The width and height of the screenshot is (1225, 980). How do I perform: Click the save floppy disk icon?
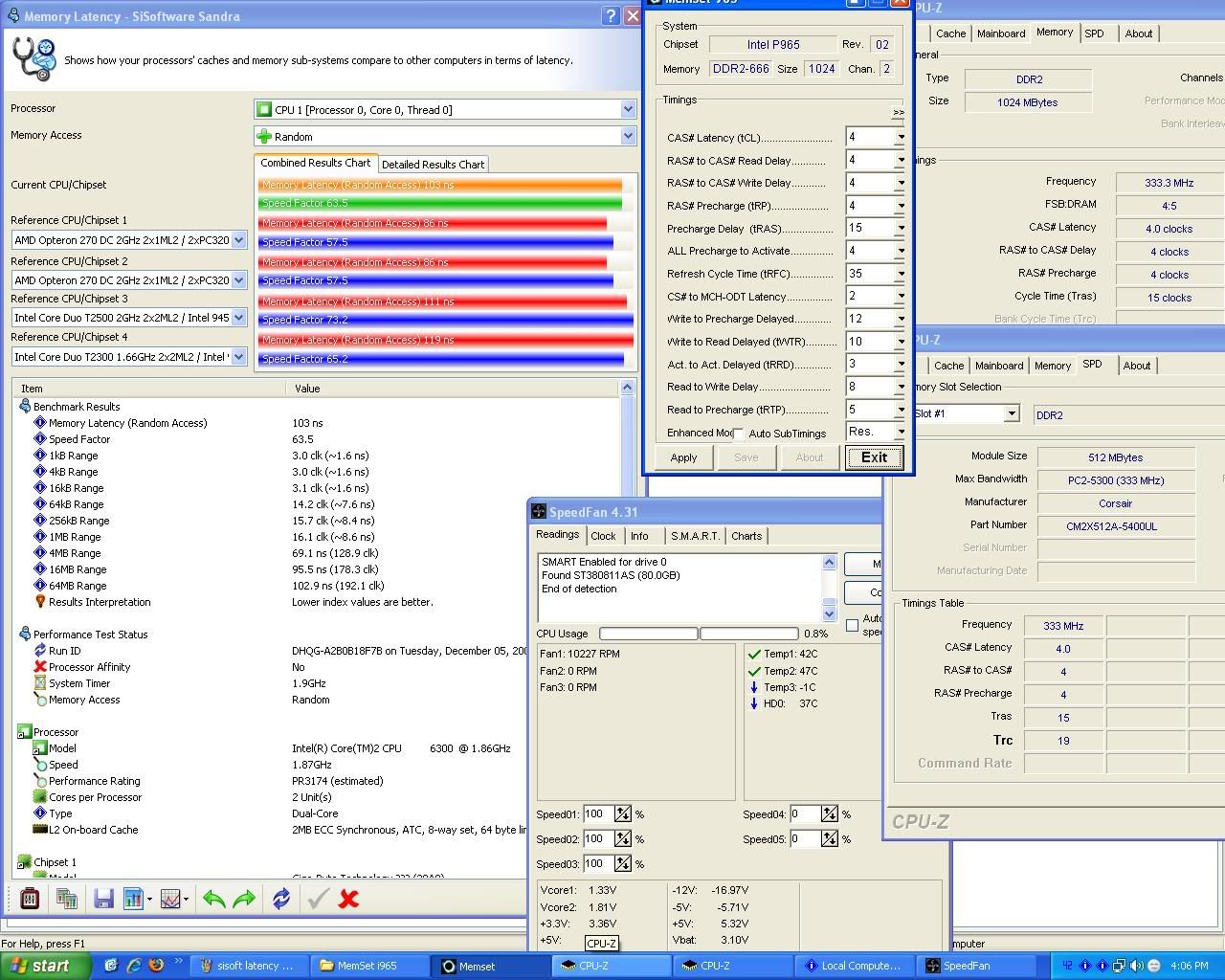pyautogui.click(x=103, y=899)
